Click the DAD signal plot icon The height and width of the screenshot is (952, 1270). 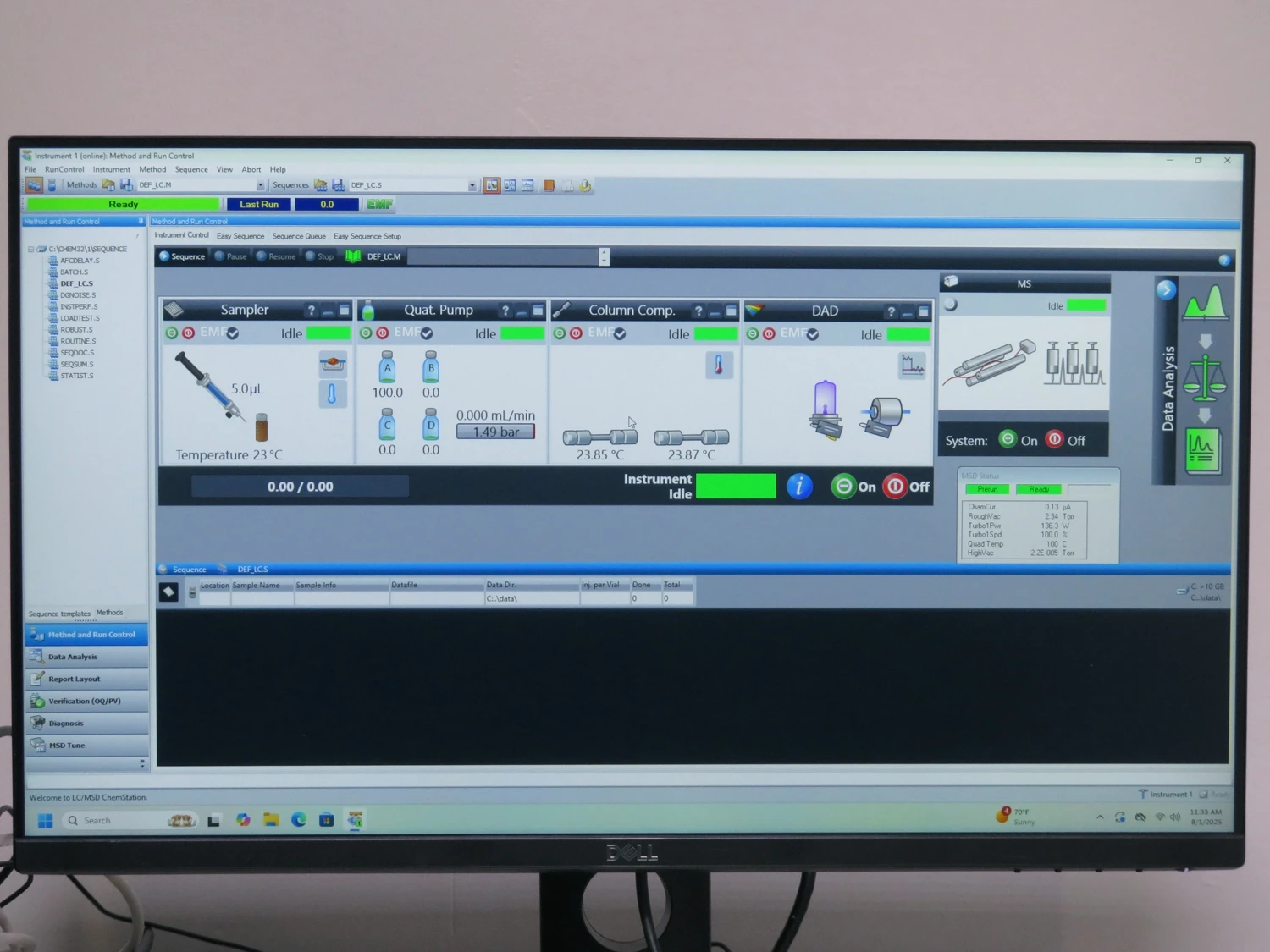coord(912,366)
